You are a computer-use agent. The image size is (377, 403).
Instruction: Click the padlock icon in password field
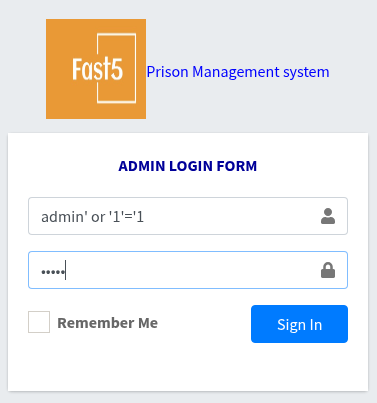click(328, 270)
